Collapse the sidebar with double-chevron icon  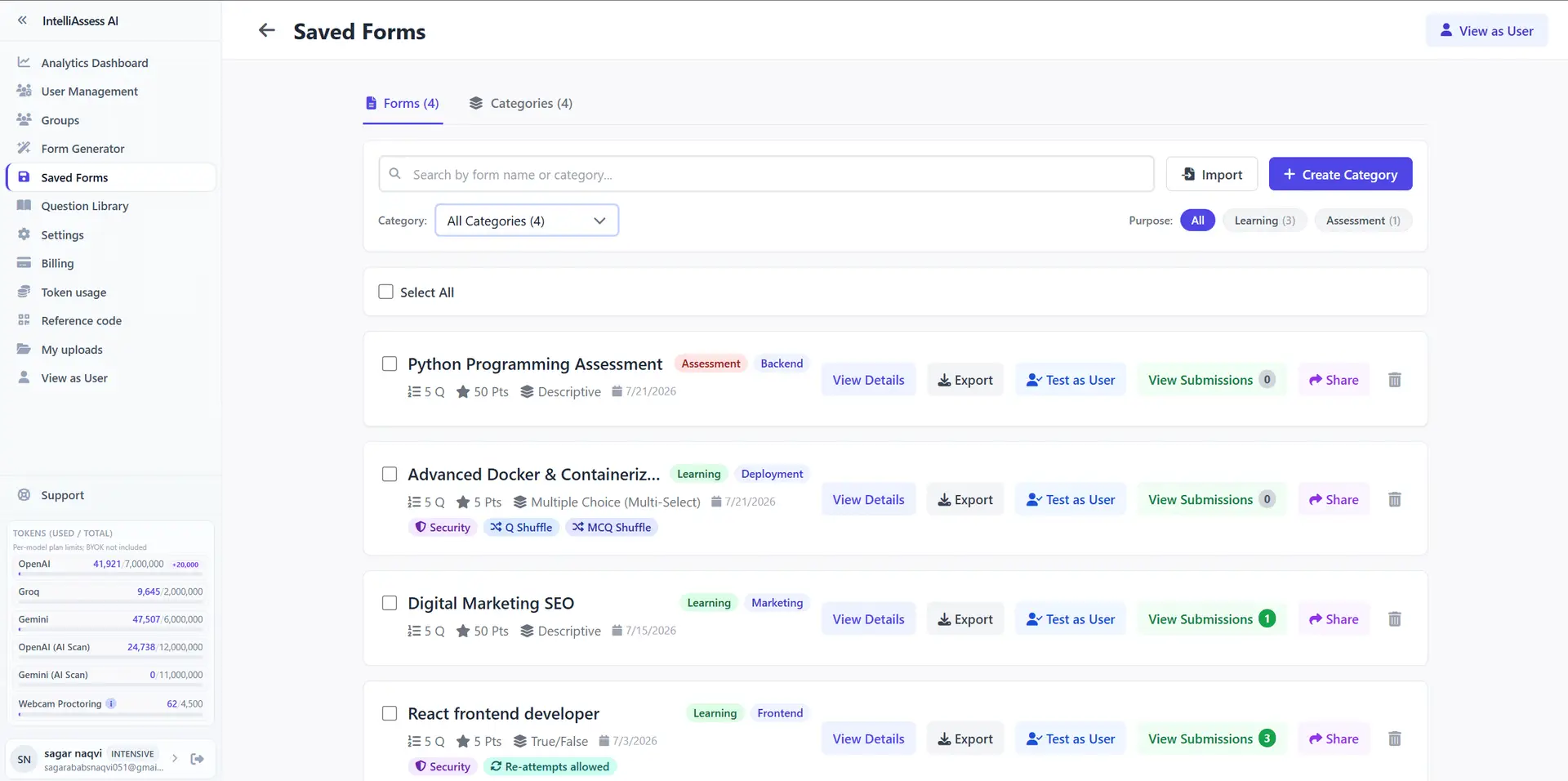[x=22, y=20]
